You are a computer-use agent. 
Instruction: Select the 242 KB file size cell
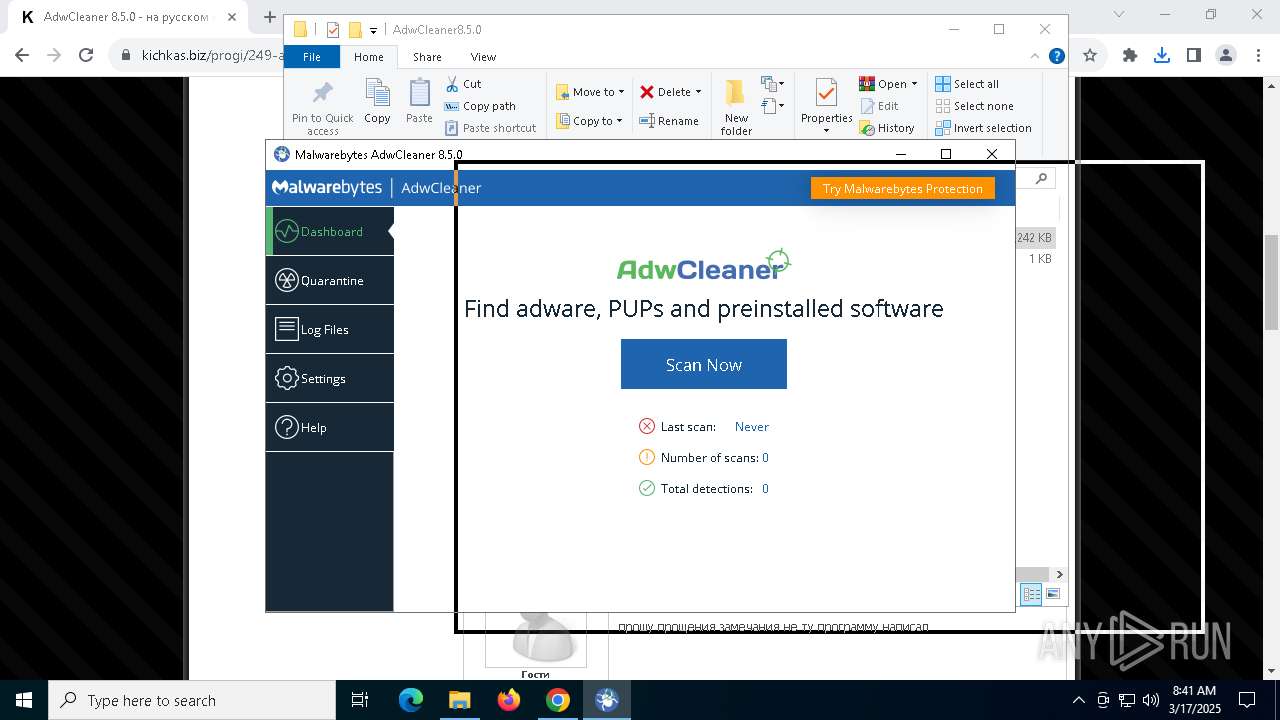1034,238
